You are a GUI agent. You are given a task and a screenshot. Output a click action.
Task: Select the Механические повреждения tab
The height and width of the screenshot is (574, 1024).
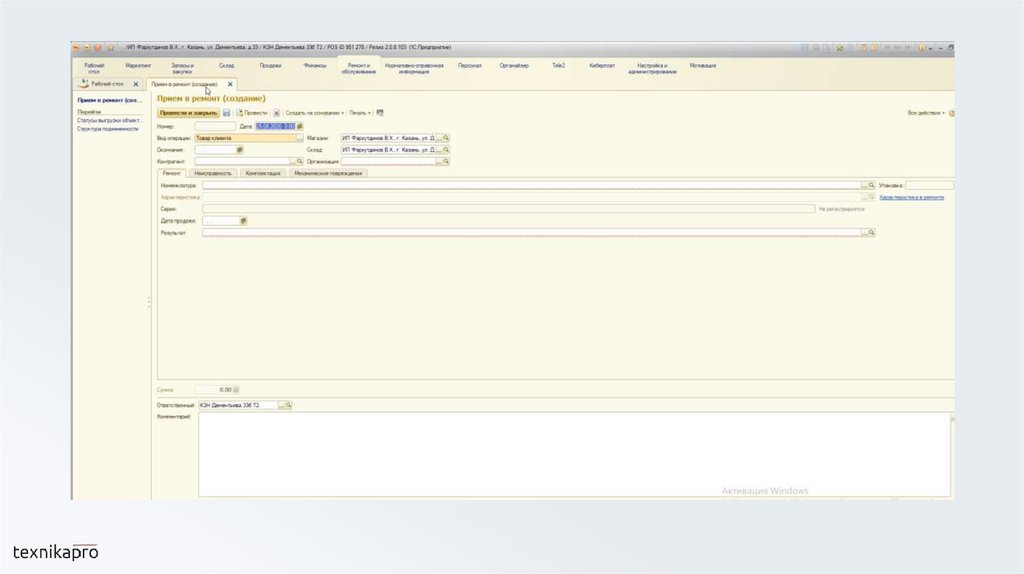tap(327, 173)
